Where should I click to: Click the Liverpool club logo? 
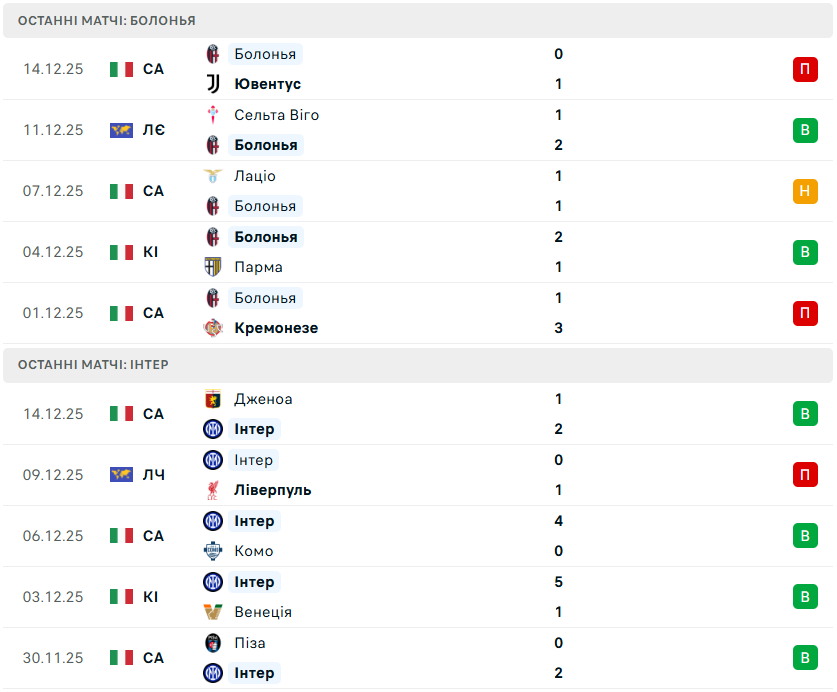pyautogui.click(x=212, y=490)
